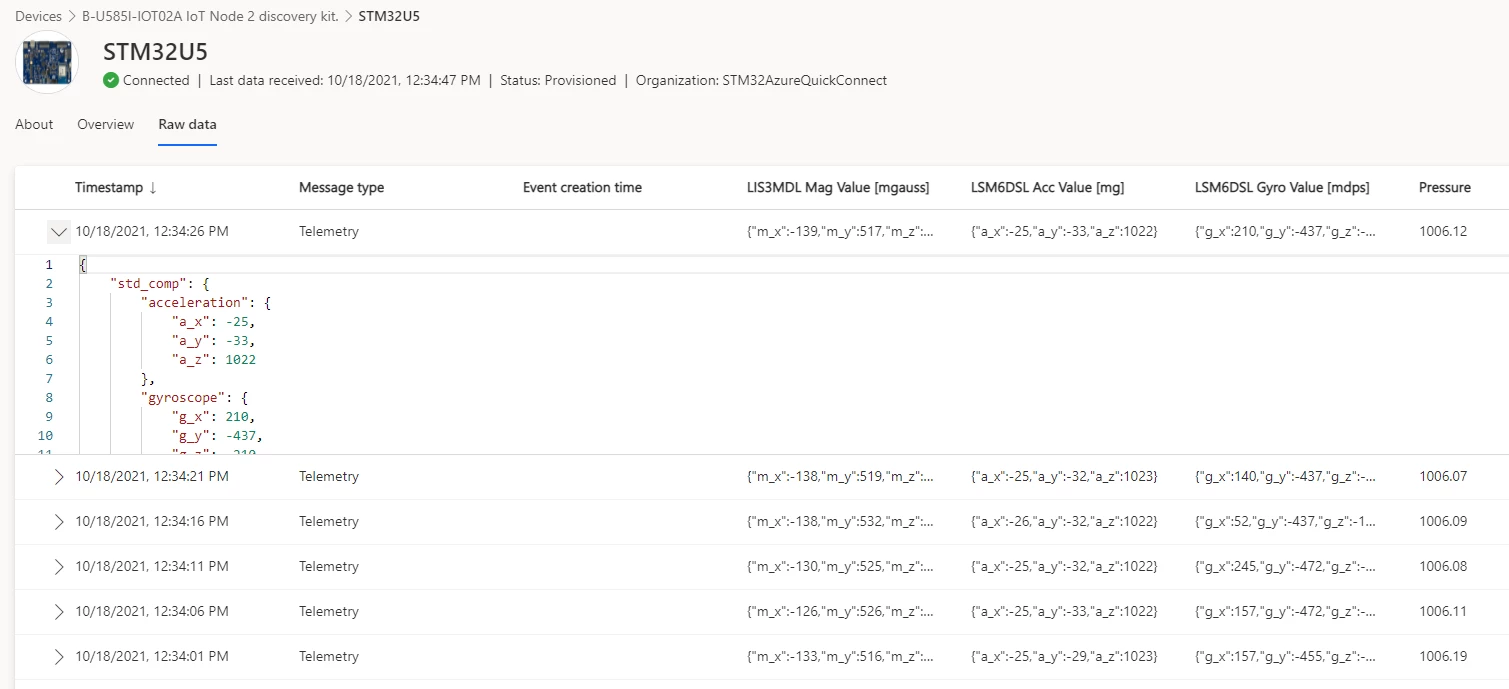Select the Raw data tab

tap(187, 124)
